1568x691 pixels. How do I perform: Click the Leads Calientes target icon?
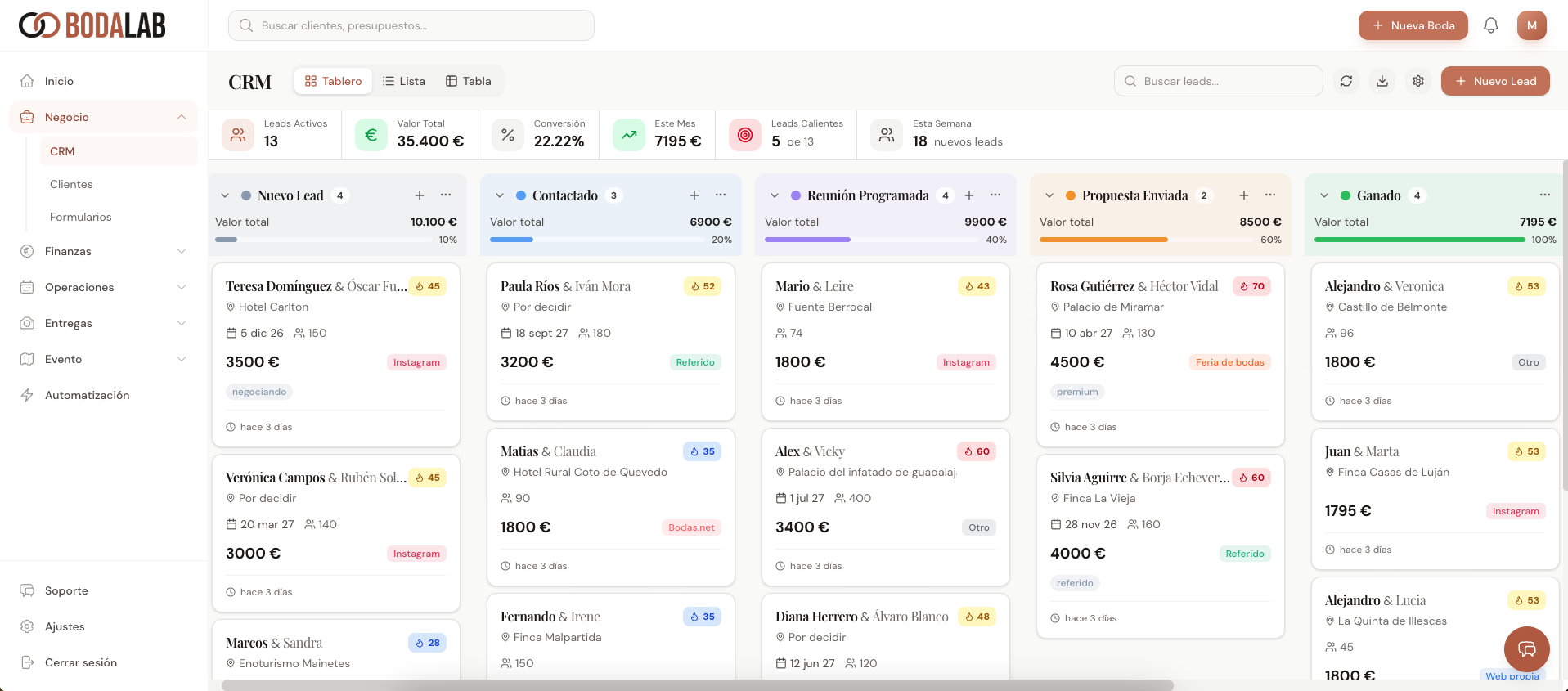745,135
